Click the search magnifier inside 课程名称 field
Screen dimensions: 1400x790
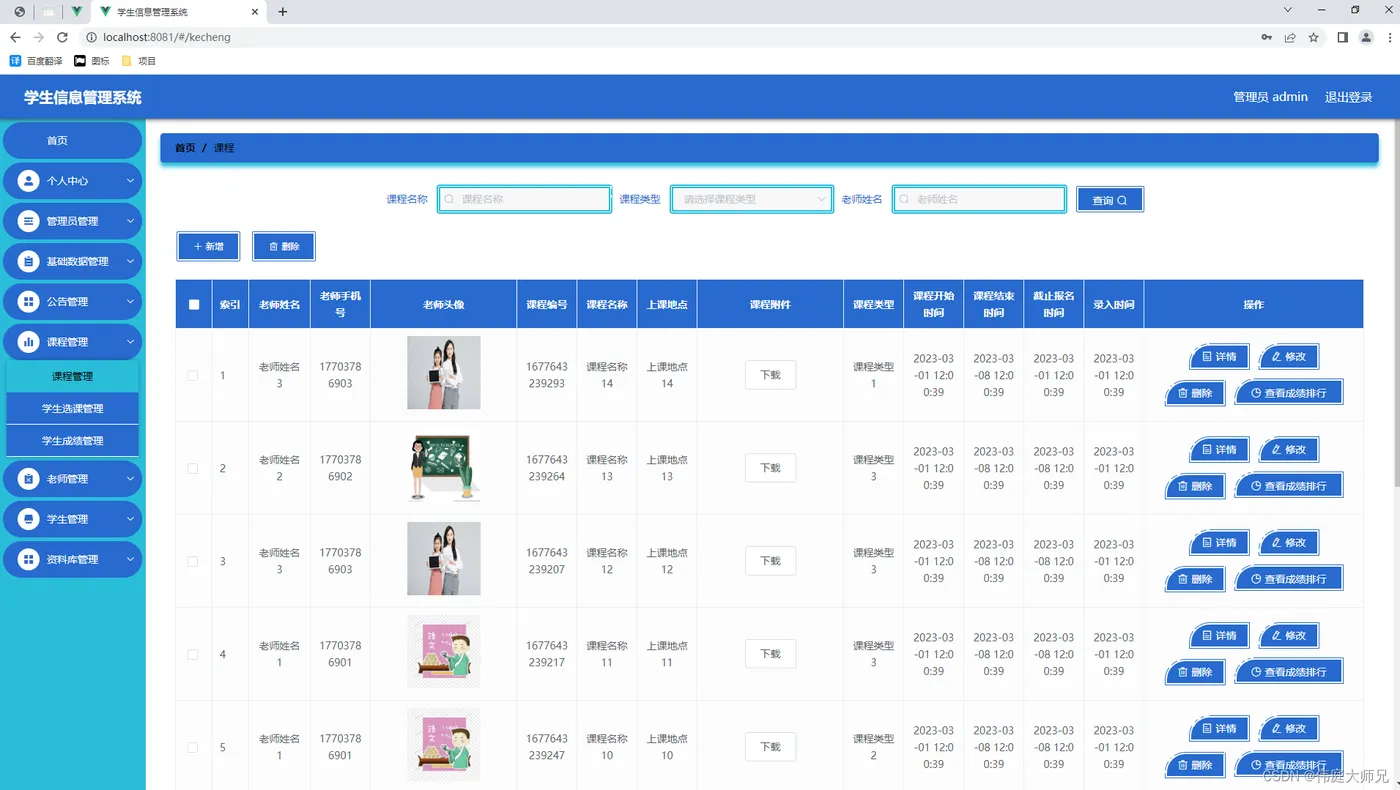(450, 200)
